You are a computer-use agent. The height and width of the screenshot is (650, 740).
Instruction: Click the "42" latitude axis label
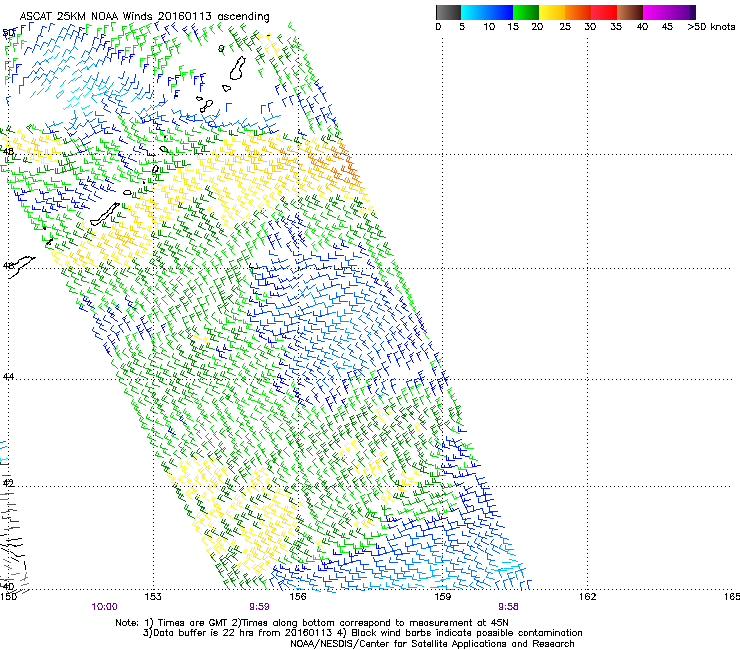tap(8, 483)
